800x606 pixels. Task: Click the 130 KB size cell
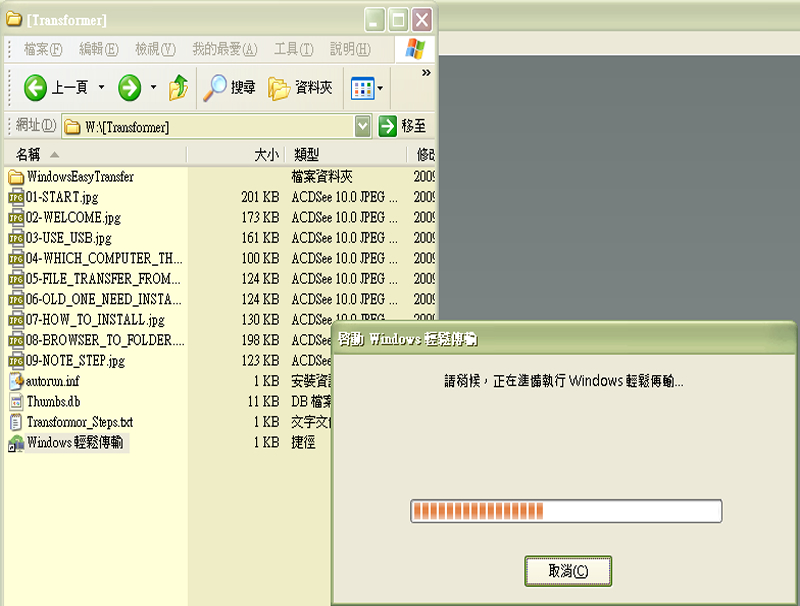[260, 320]
